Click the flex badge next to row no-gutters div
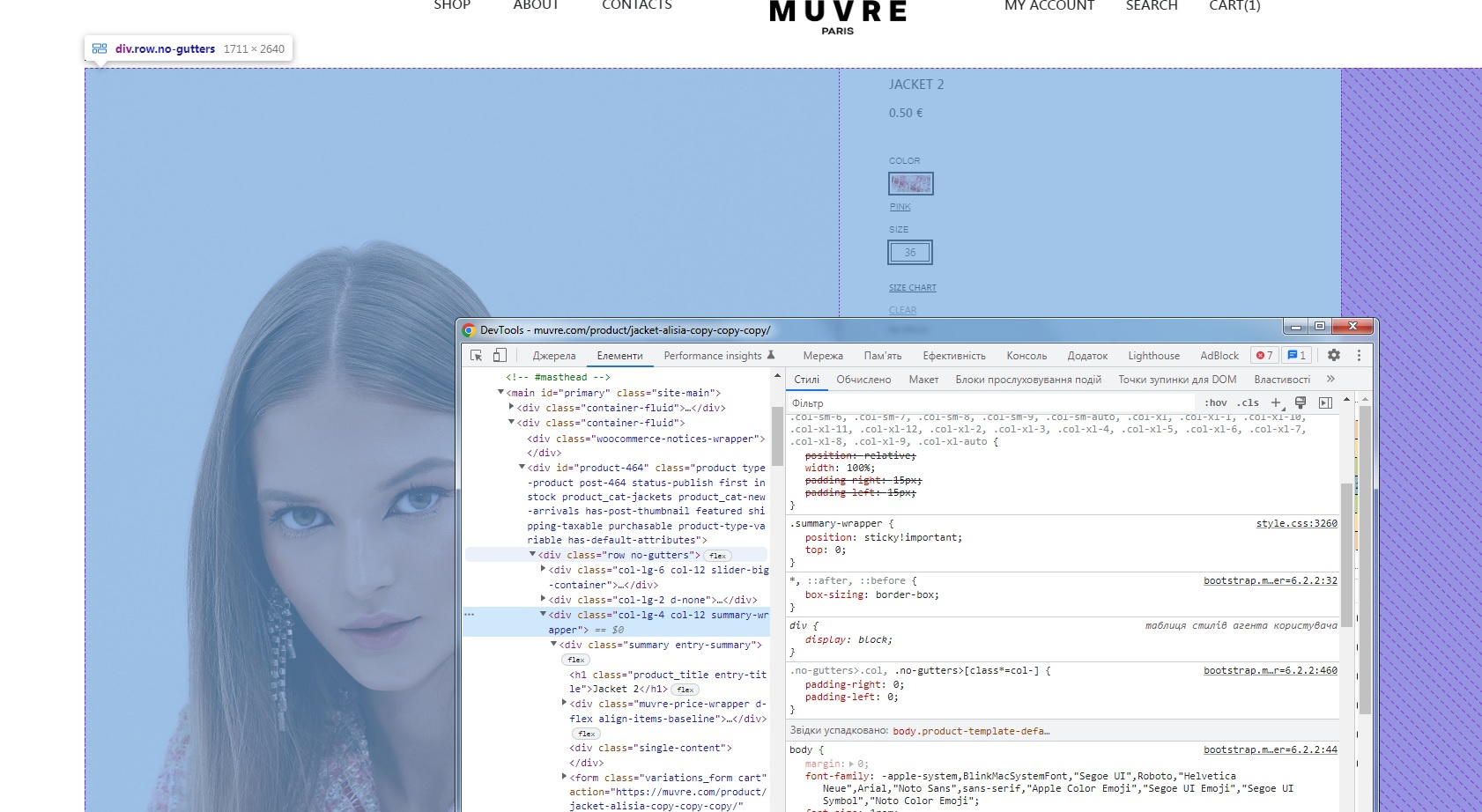The width and height of the screenshot is (1482, 812). pos(718,556)
